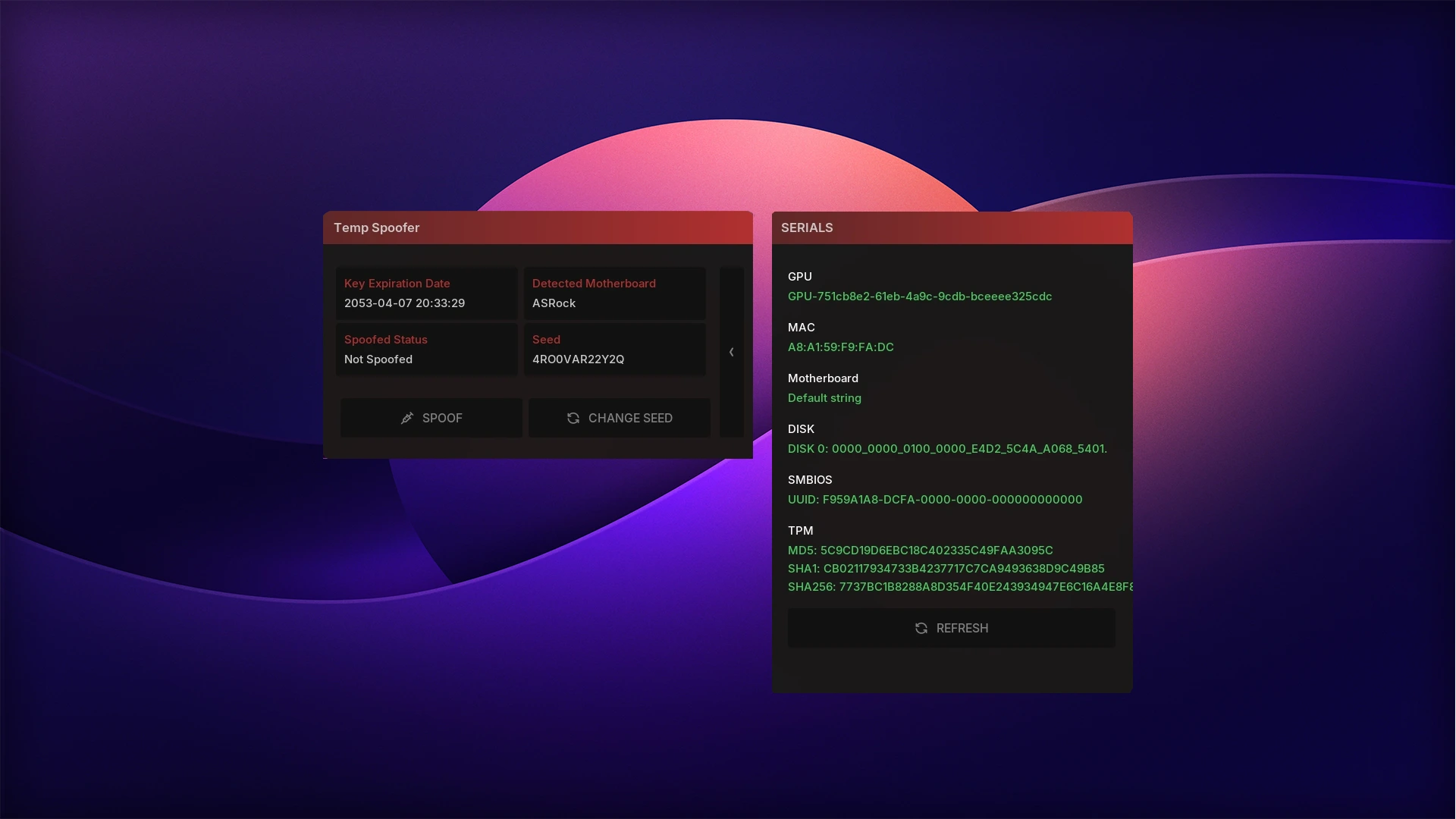
Task: Click the Spoofed Status Not Spoofed card
Action: tap(426, 350)
